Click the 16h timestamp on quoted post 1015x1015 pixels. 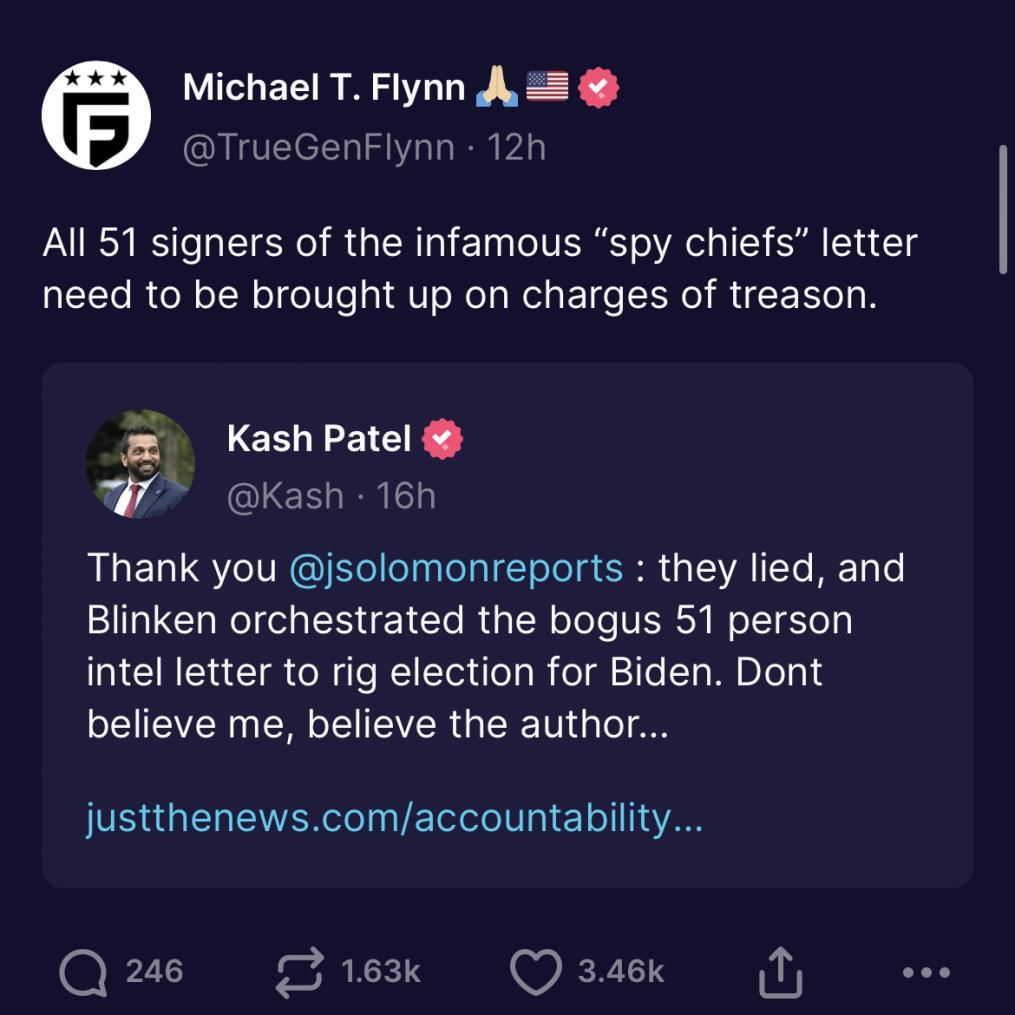click(406, 496)
